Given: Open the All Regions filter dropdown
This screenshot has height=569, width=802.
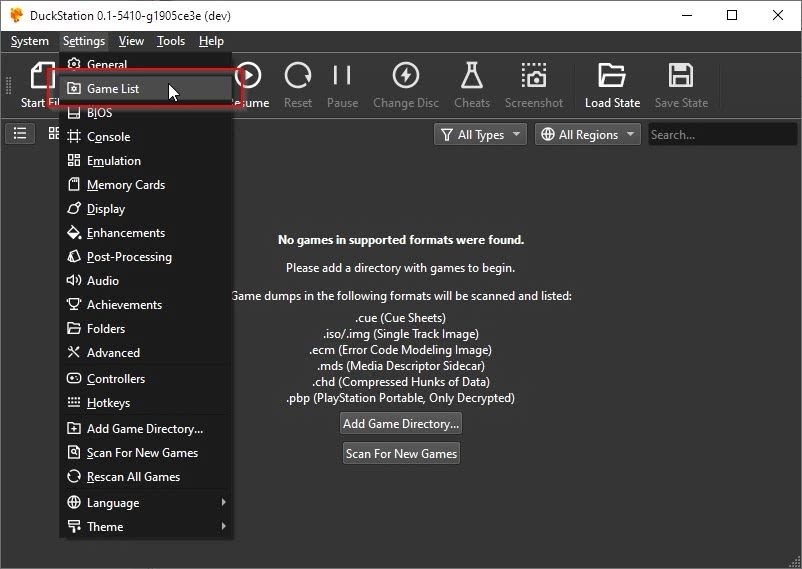Looking at the screenshot, I should 588,135.
